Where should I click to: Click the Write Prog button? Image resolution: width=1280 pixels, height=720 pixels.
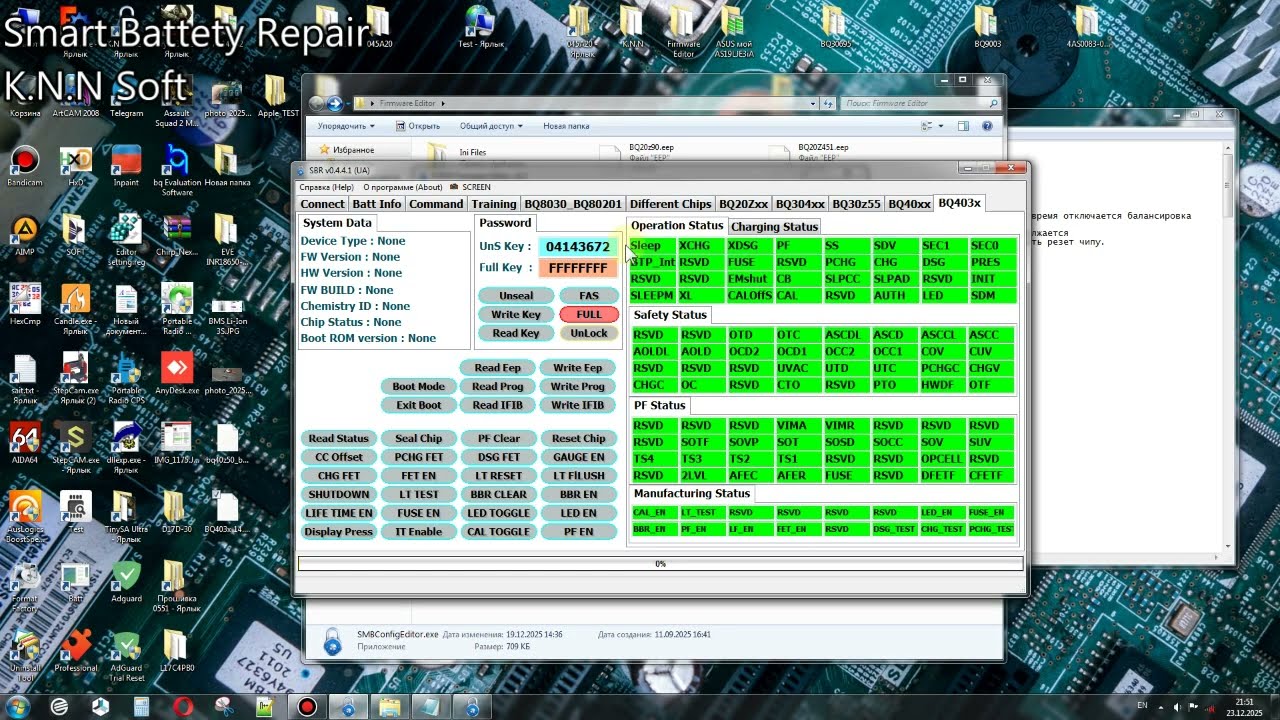coord(578,387)
